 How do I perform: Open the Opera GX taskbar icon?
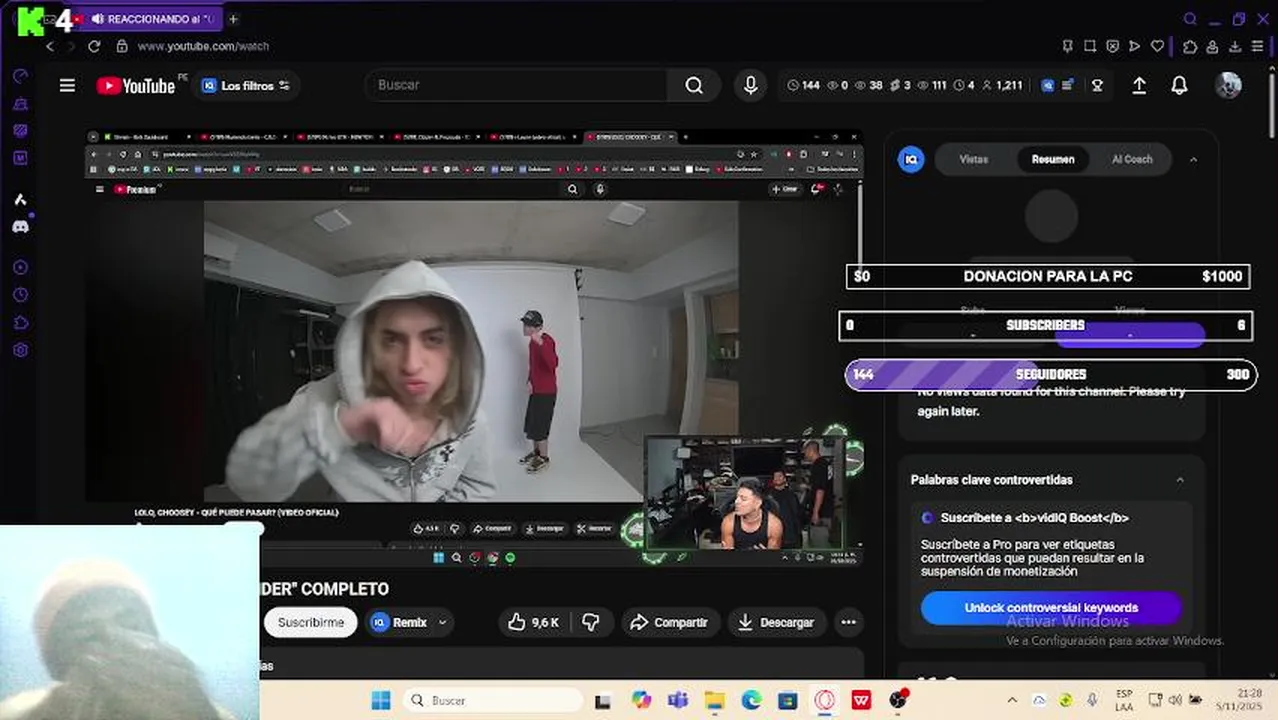tap(825, 700)
